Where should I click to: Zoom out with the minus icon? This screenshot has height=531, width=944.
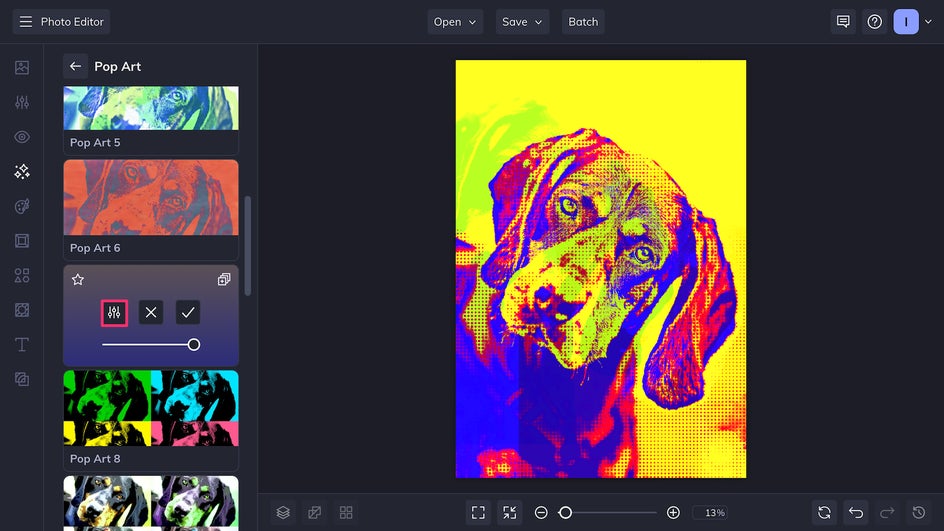[541, 512]
